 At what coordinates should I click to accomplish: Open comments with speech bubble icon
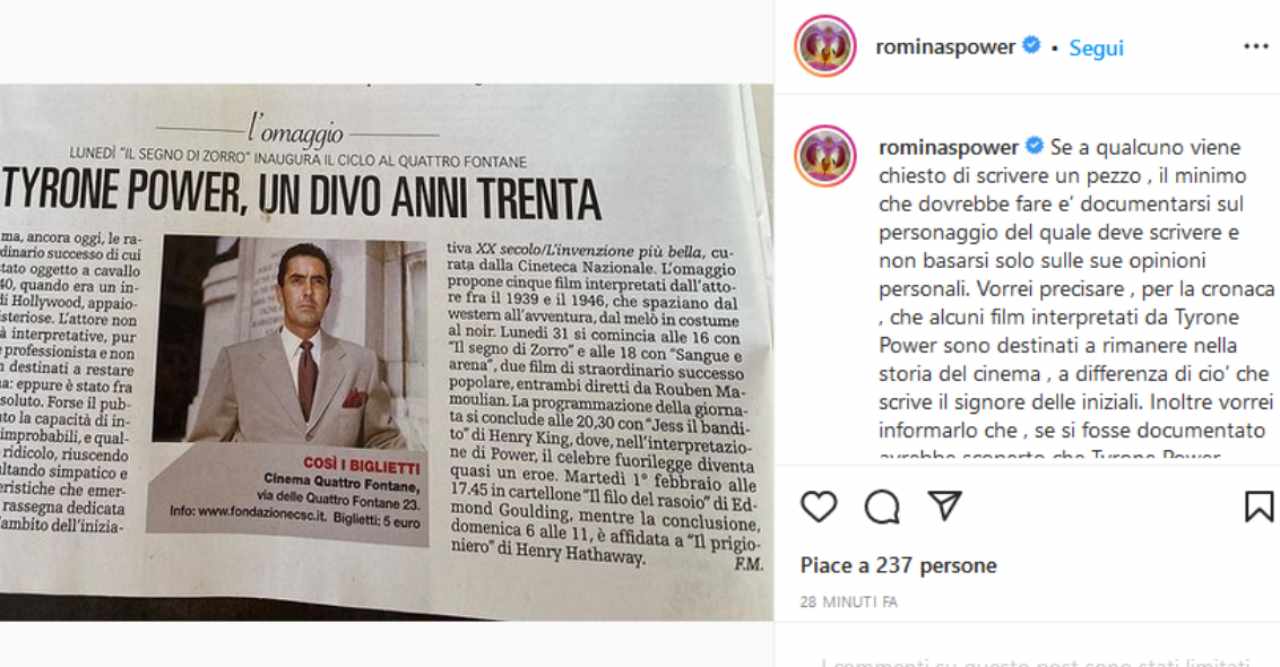[x=882, y=507]
